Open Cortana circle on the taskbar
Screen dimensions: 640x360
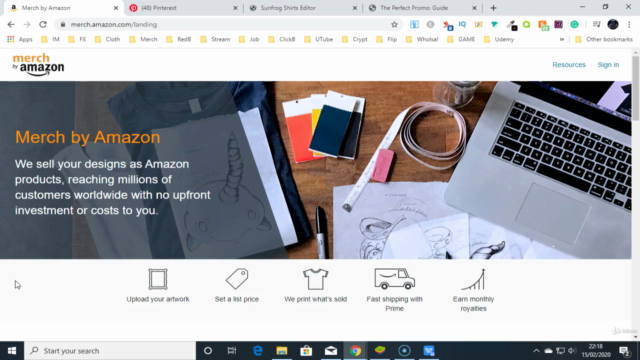(x=208, y=351)
